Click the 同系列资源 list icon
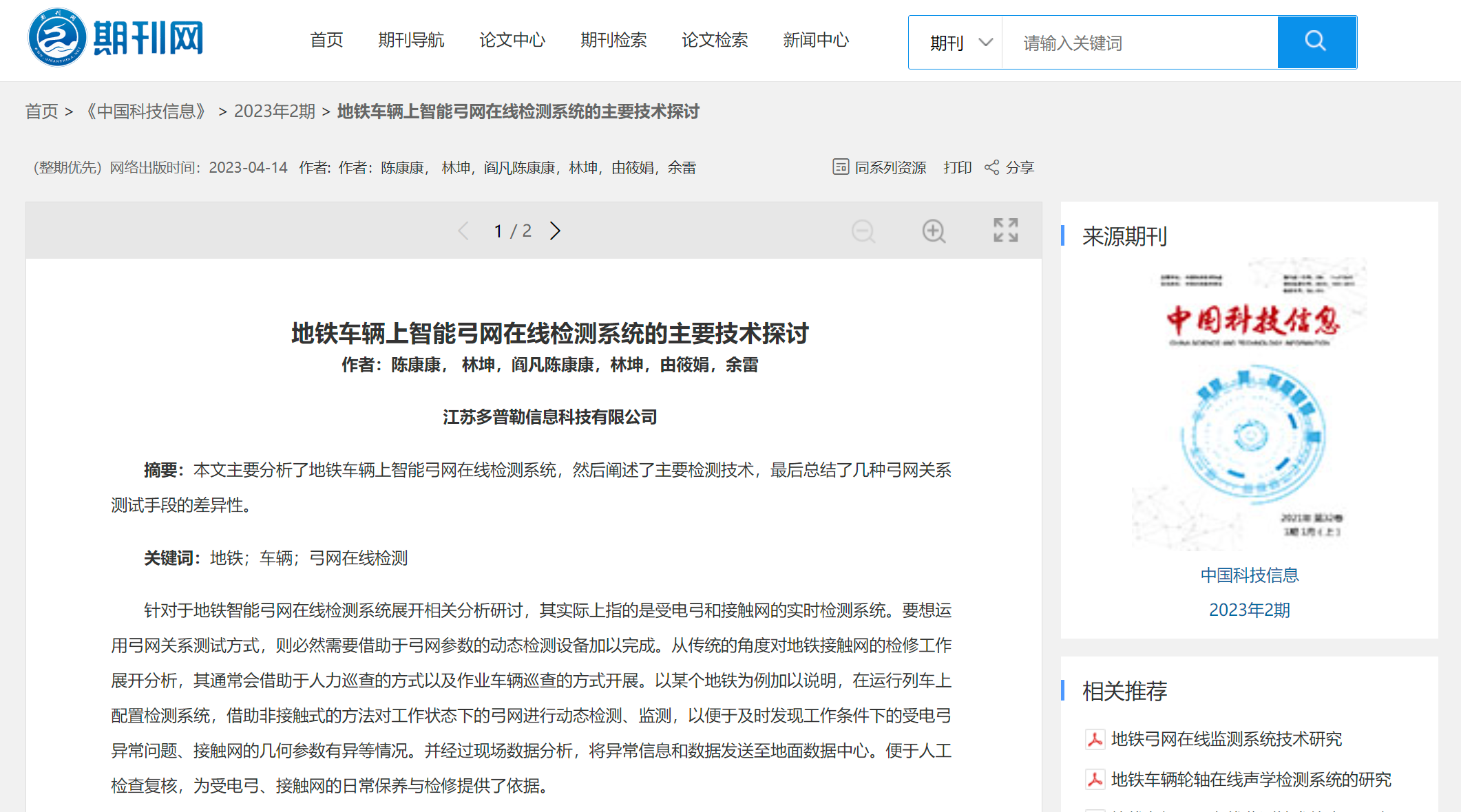 841,167
